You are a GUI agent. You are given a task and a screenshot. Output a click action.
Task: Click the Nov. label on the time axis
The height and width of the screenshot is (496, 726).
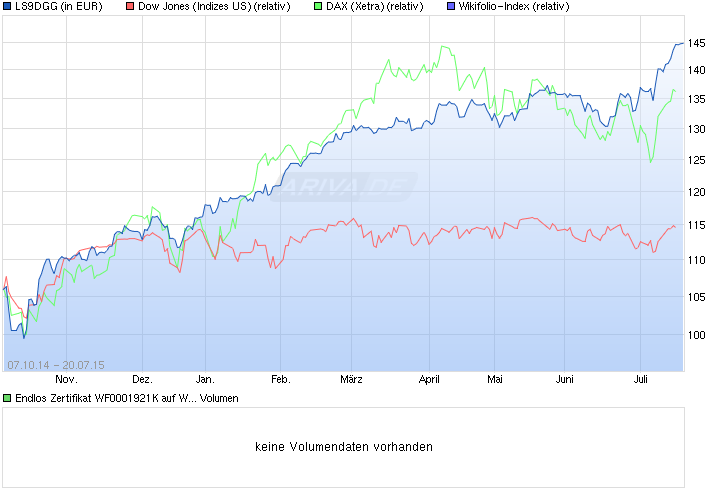coord(66,380)
